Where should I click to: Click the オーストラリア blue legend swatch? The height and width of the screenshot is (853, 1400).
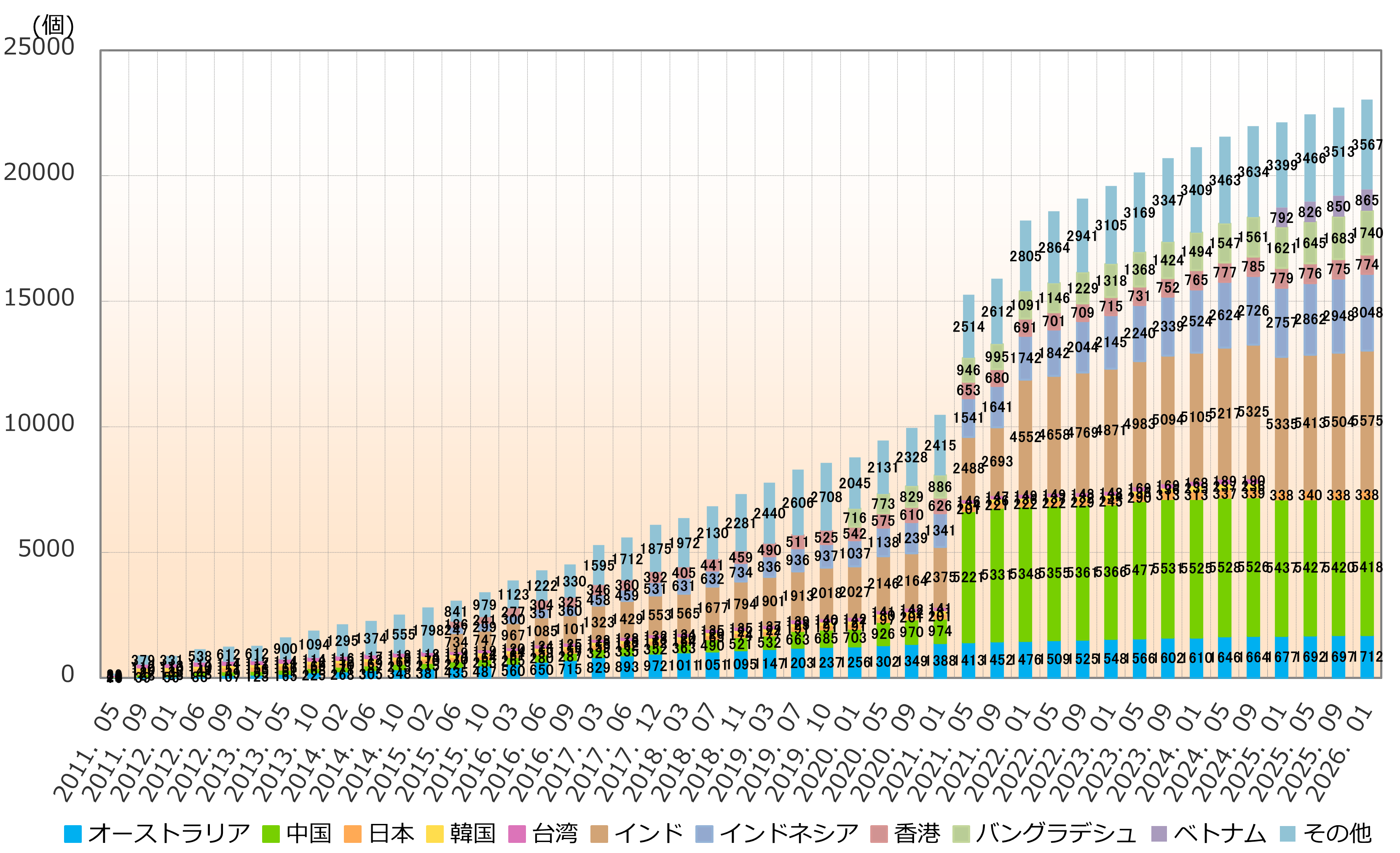click(x=73, y=834)
